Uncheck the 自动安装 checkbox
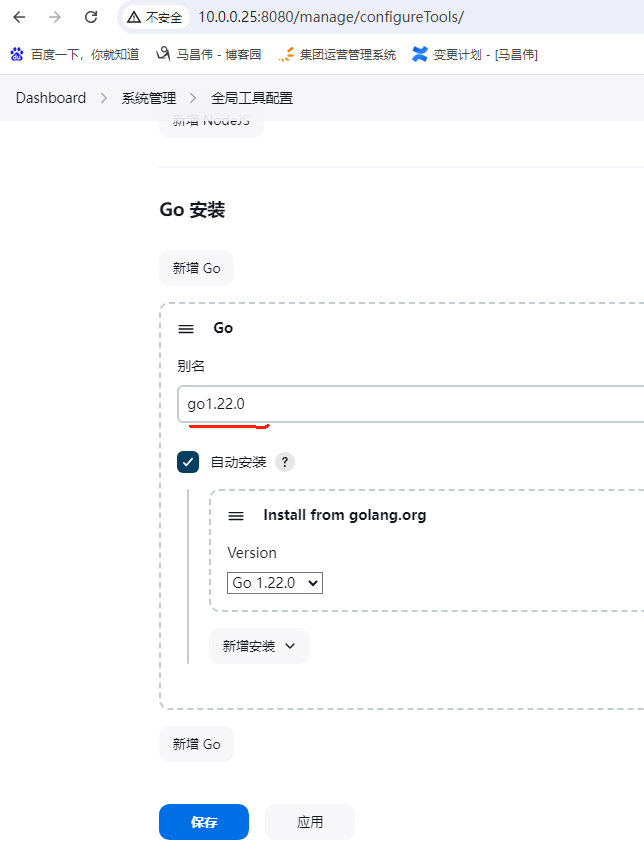The image size is (644, 867). click(x=188, y=462)
